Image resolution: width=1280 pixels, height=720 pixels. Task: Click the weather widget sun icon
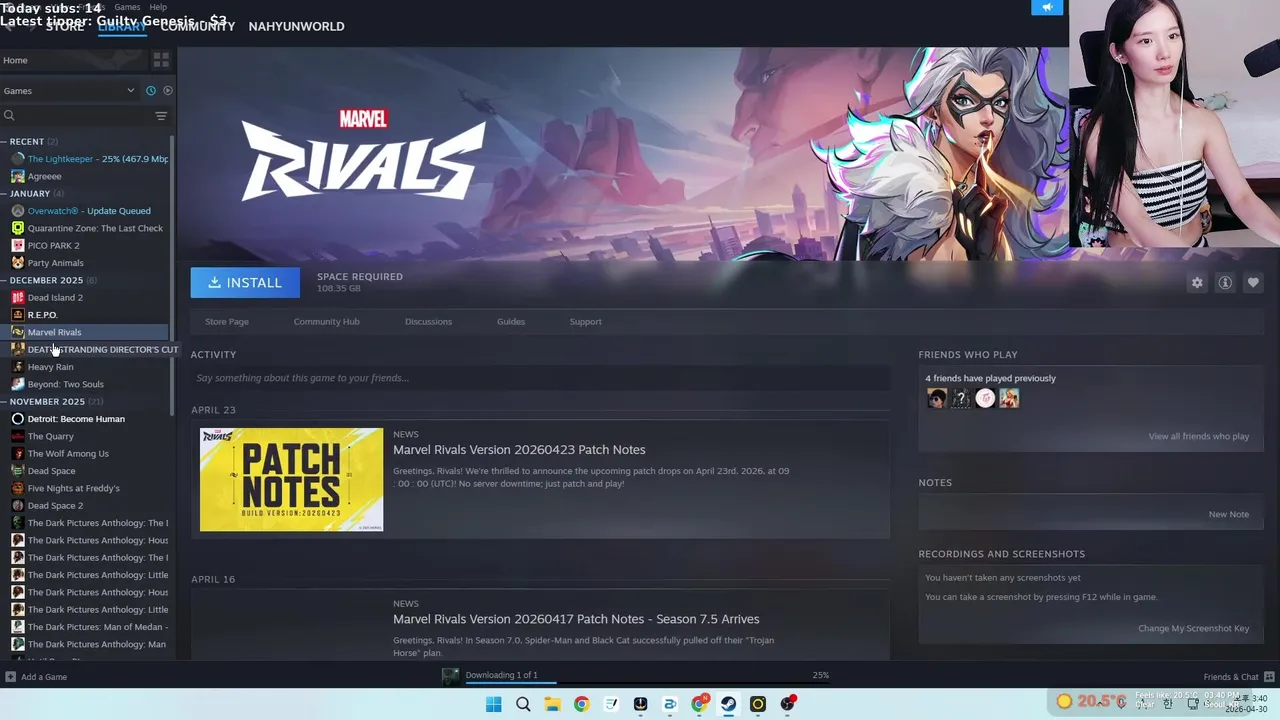(x=1064, y=702)
